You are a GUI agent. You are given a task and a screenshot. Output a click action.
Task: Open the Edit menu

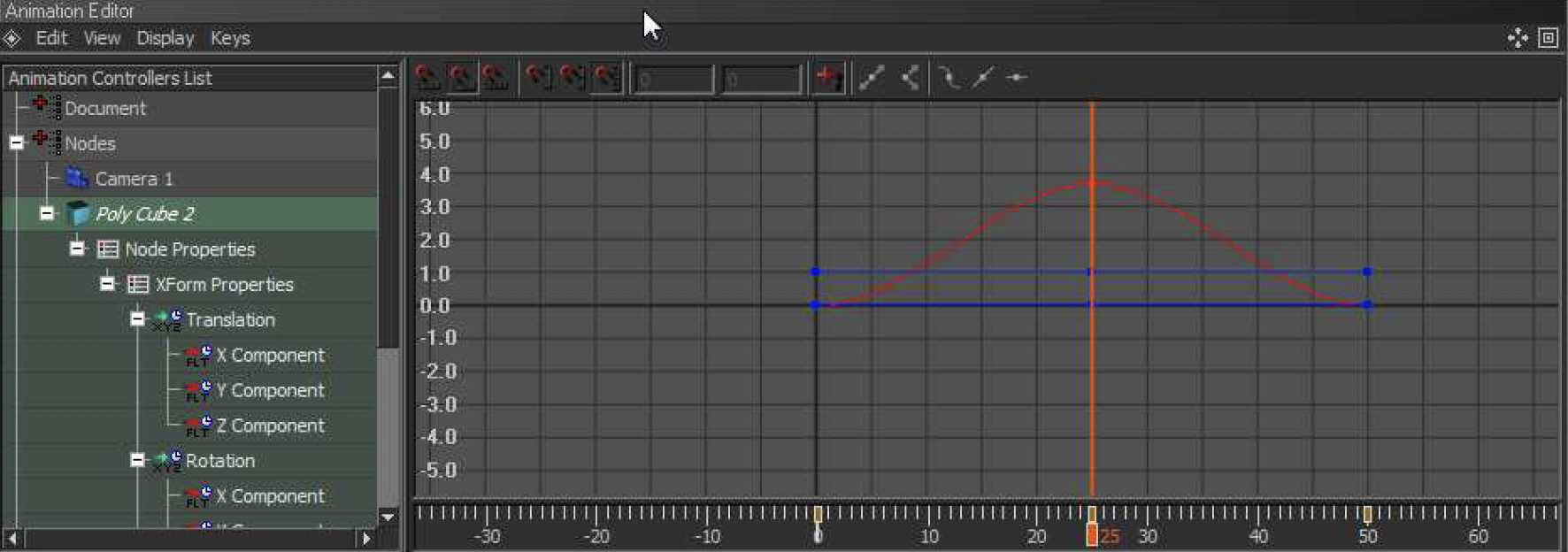[x=51, y=38]
